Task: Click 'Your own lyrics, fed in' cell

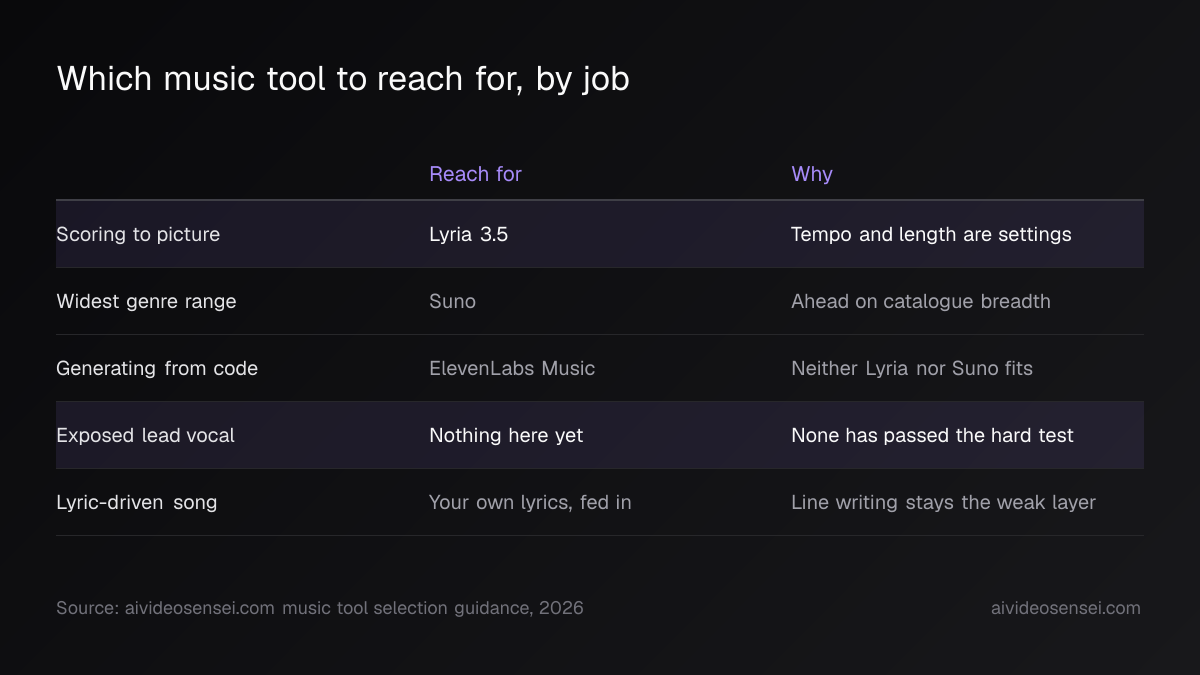Action: click(x=530, y=502)
